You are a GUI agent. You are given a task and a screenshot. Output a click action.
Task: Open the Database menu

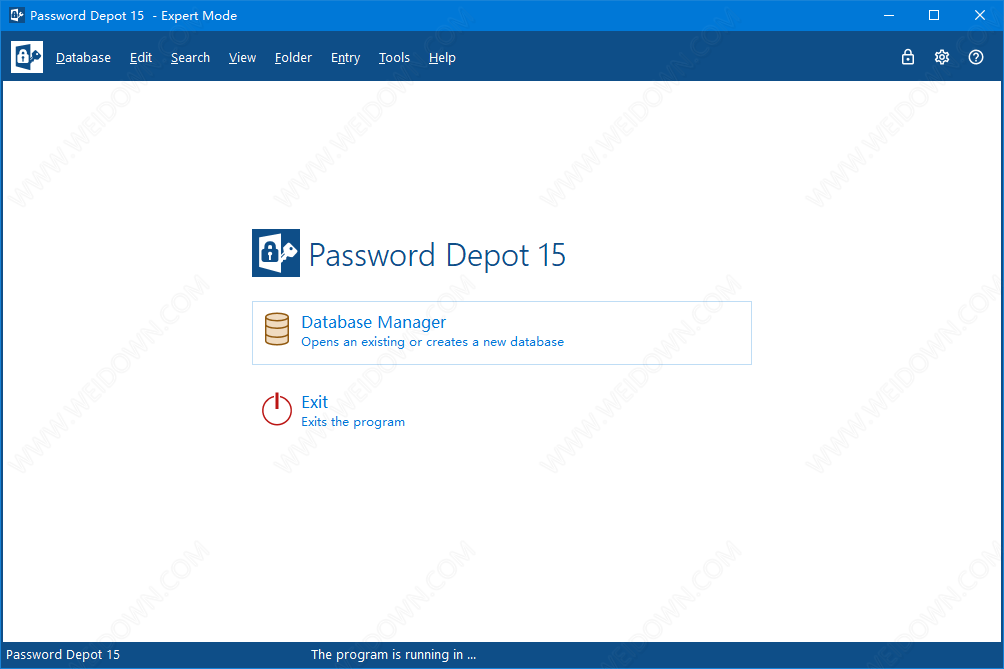coord(83,58)
